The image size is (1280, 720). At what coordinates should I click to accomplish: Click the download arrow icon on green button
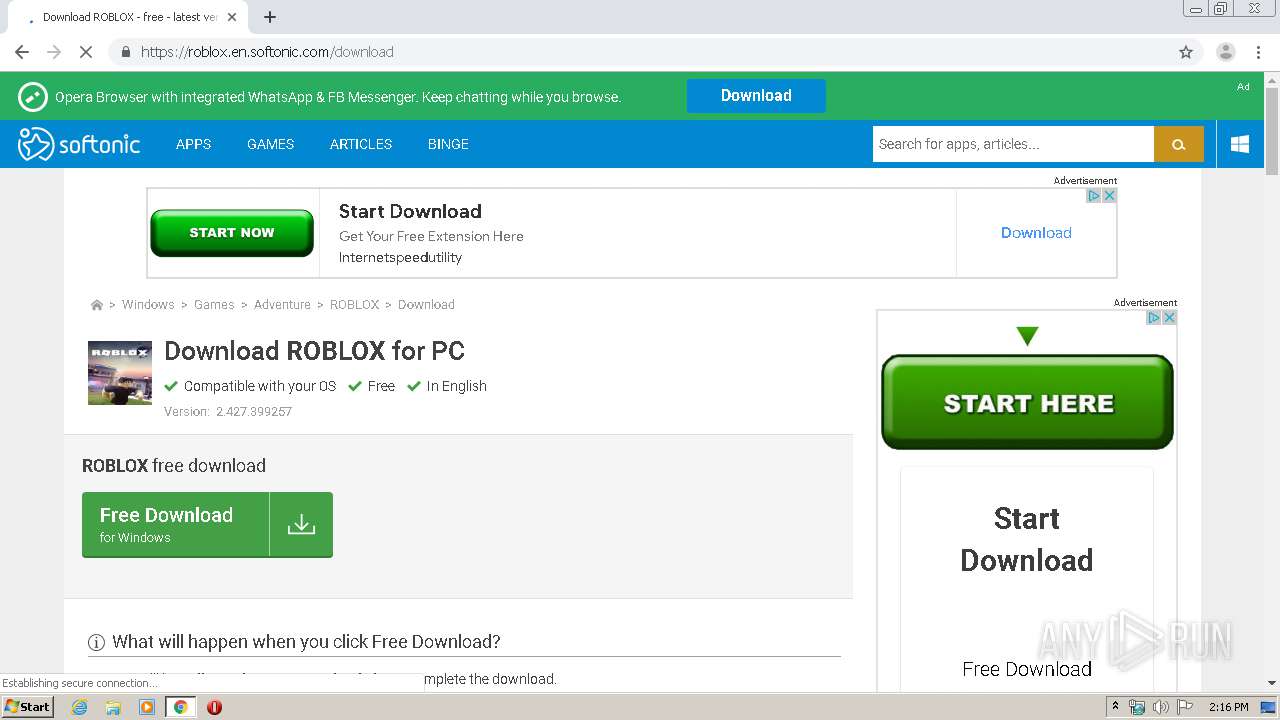pyautogui.click(x=301, y=524)
